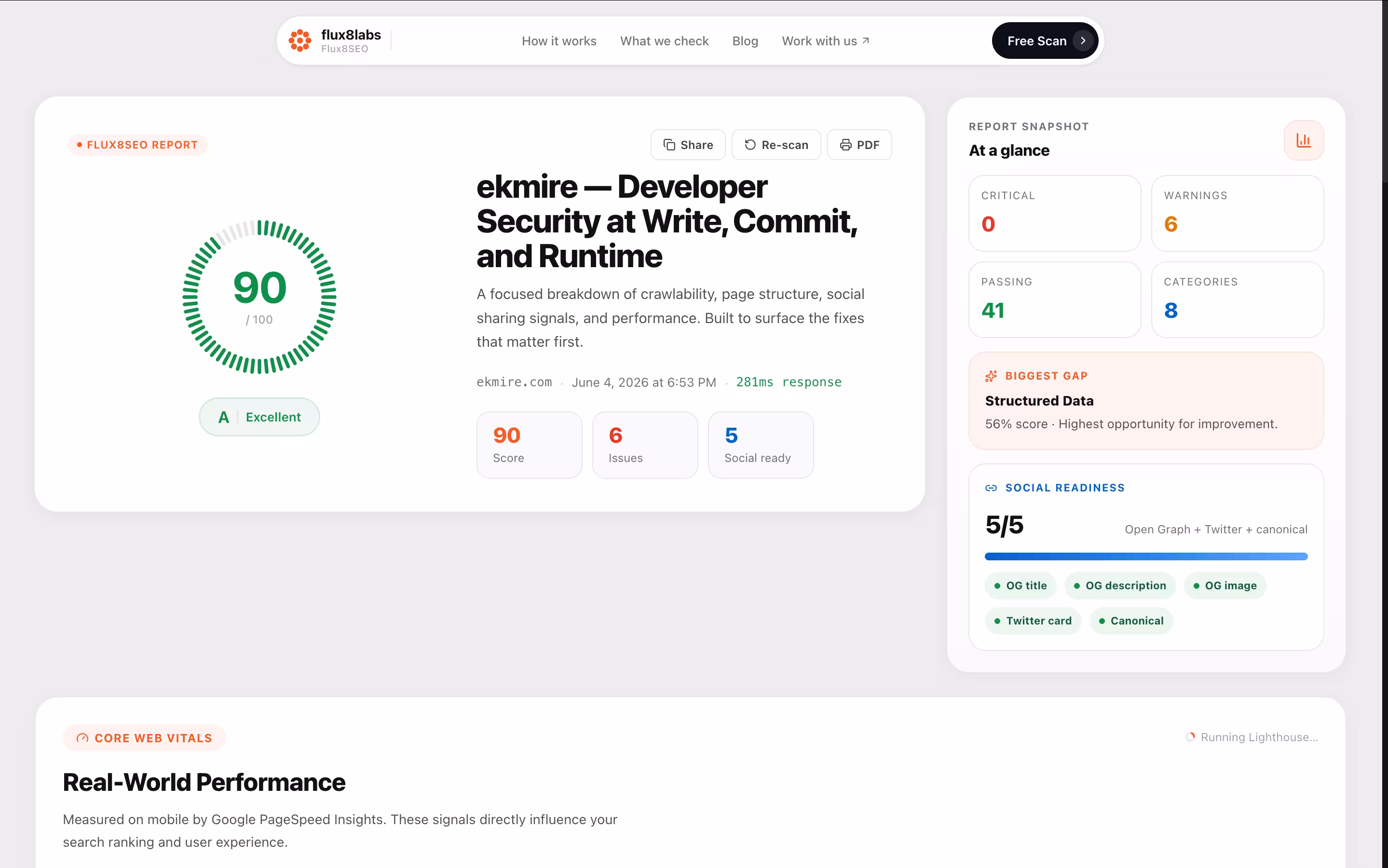Click the 5/5 social readiness score

[1004, 525]
